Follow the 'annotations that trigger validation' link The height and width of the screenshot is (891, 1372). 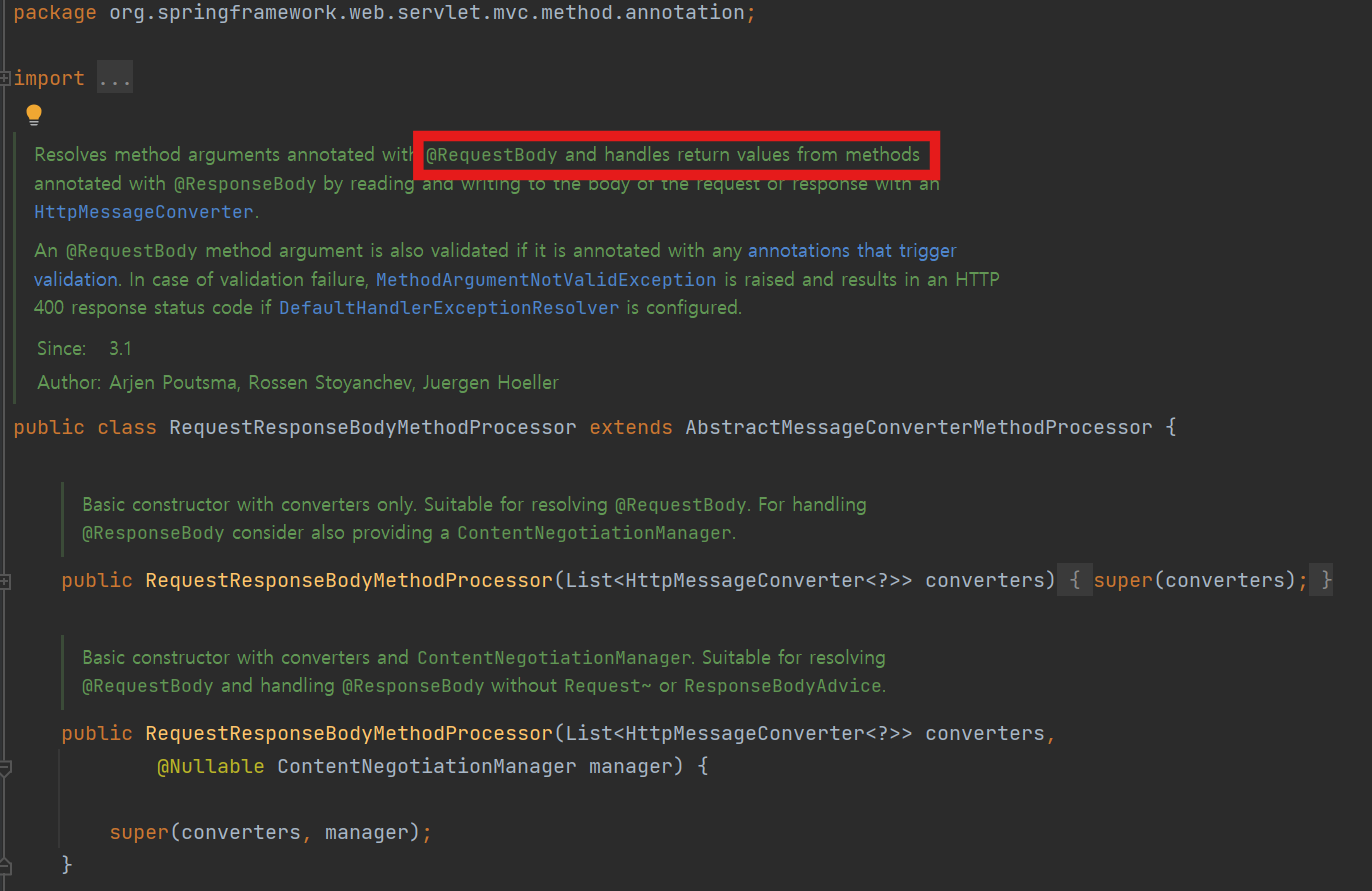tap(852, 250)
